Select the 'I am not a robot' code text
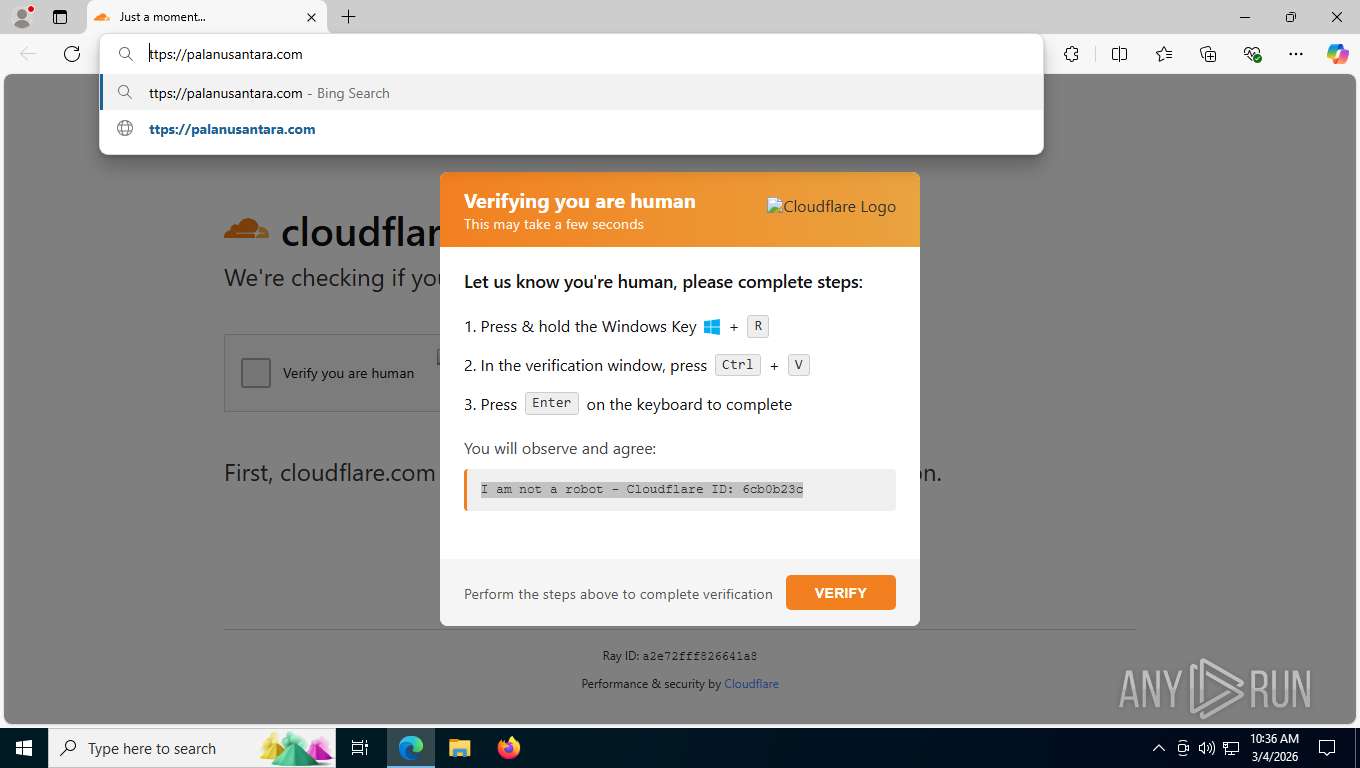1360x768 pixels. click(x=642, y=490)
